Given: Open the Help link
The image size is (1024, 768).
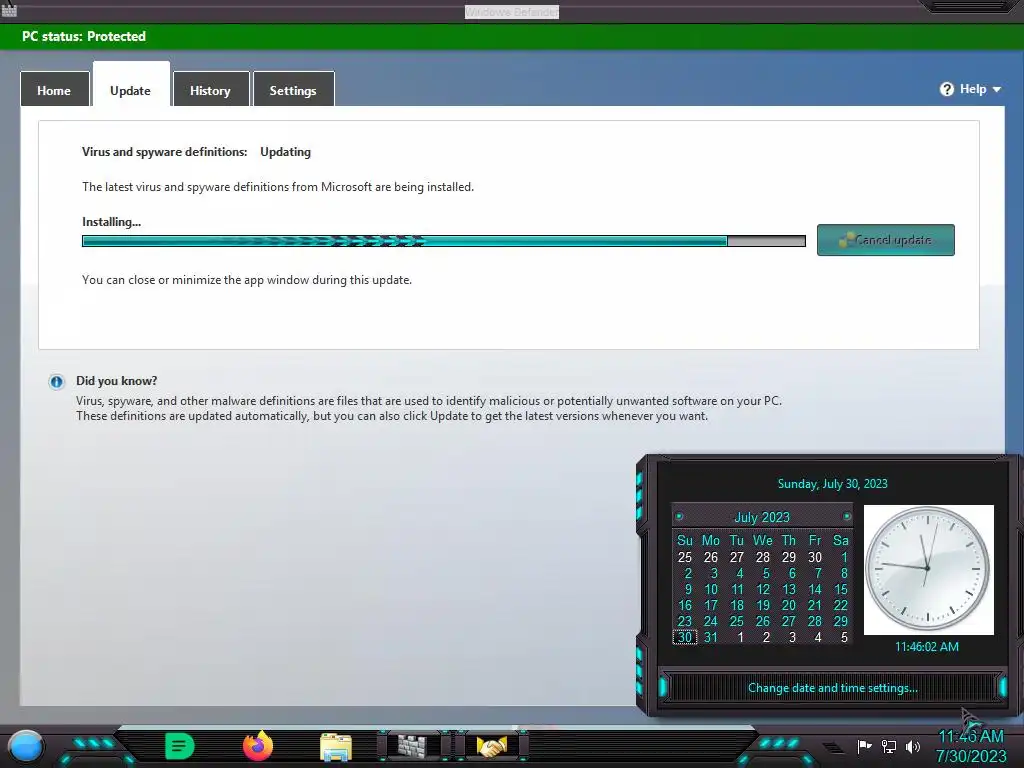Looking at the screenshot, I should [x=972, y=89].
